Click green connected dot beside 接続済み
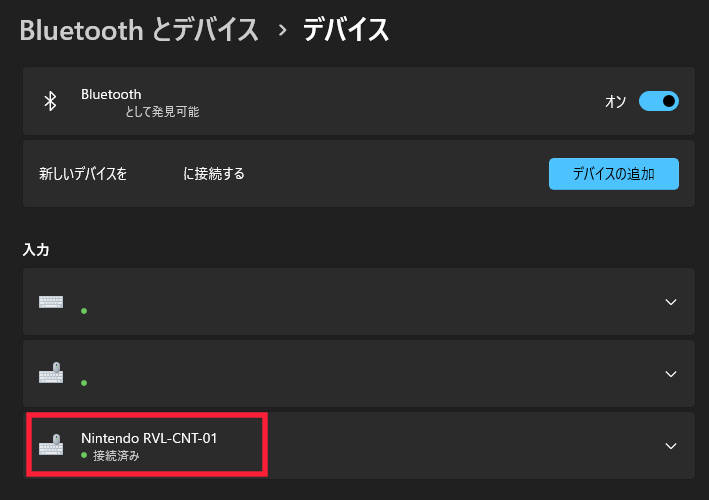The width and height of the screenshot is (709, 500). pos(84,455)
